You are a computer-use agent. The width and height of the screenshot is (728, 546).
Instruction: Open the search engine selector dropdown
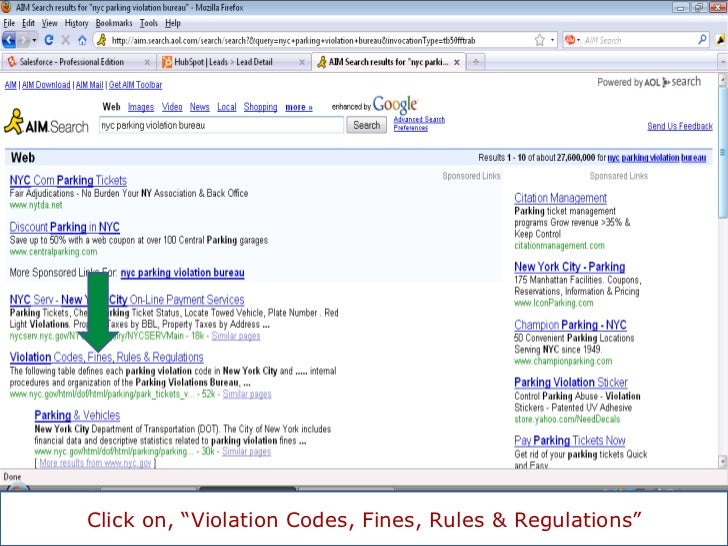point(578,40)
